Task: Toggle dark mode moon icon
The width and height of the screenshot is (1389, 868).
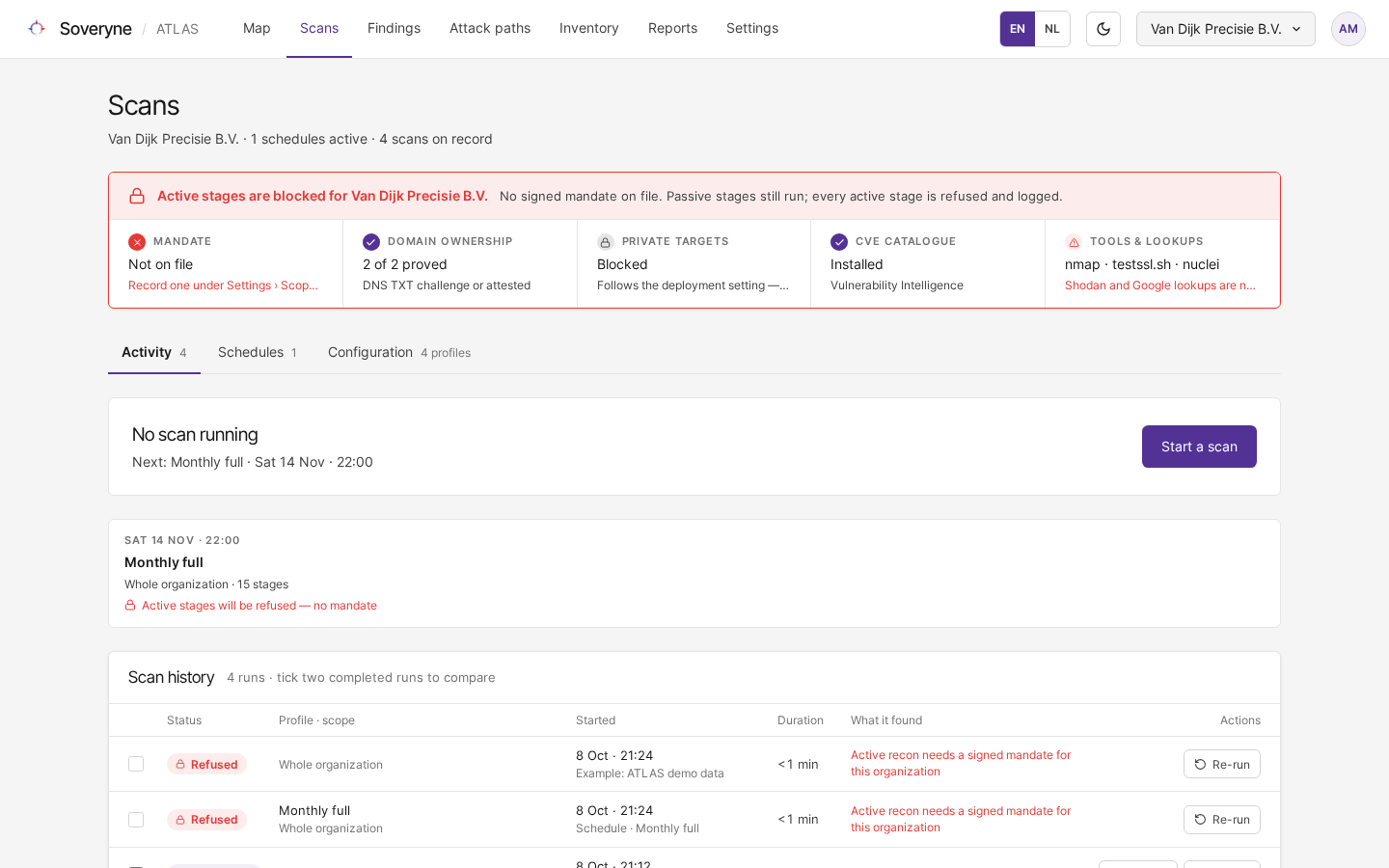Action: tap(1103, 29)
